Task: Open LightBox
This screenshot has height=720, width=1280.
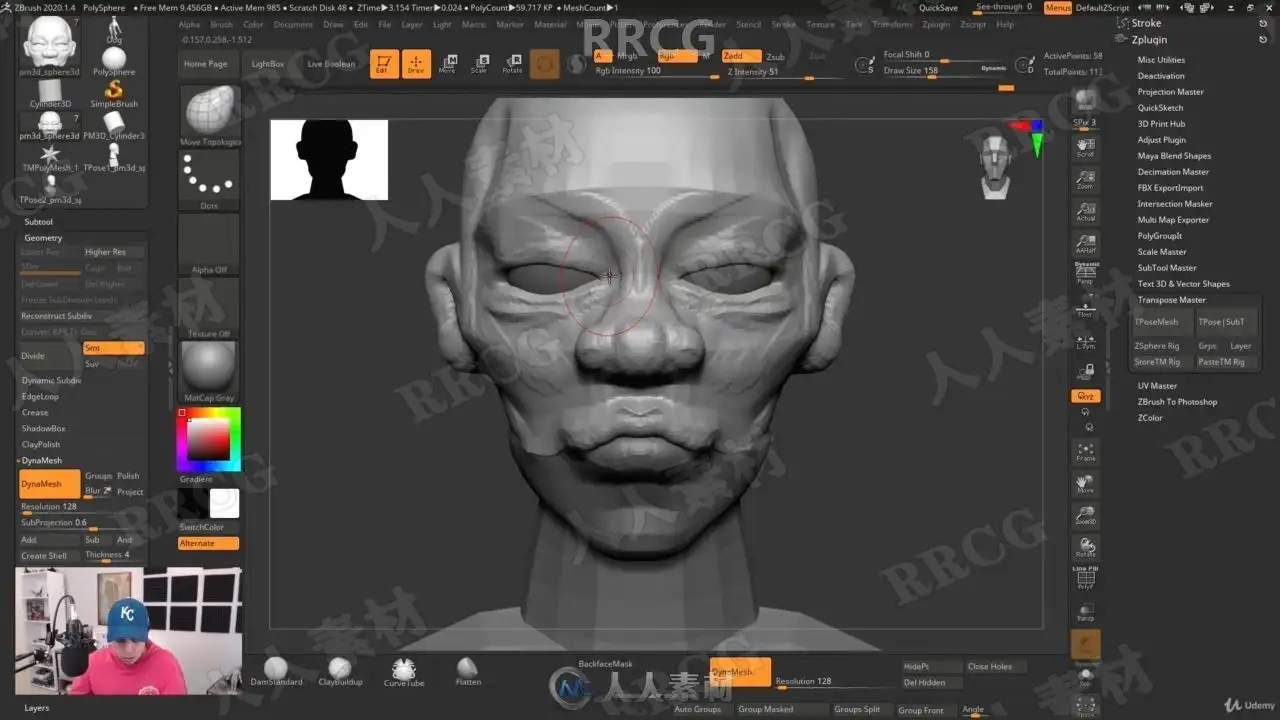Action: (268, 64)
